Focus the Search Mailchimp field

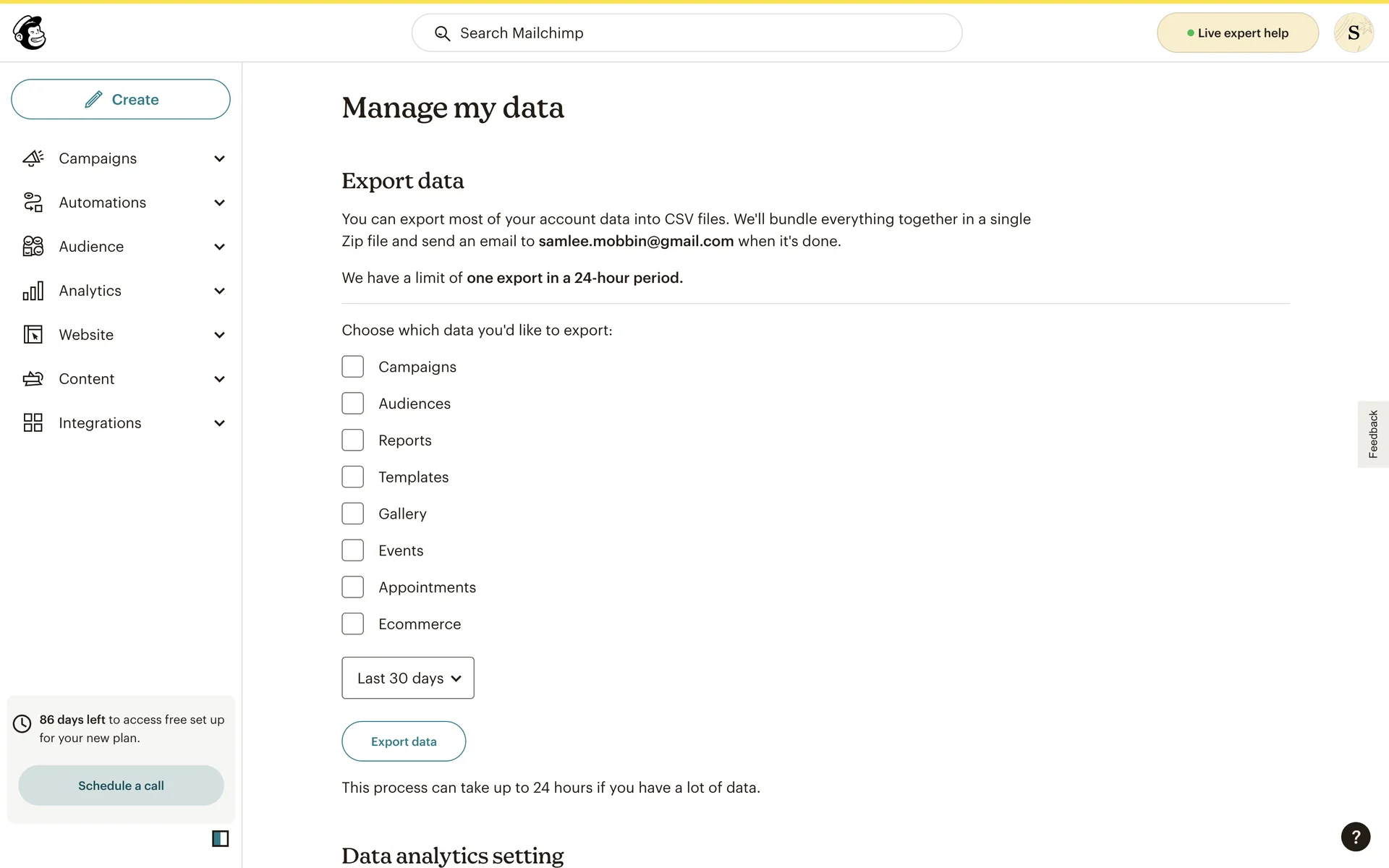(687, 33)
